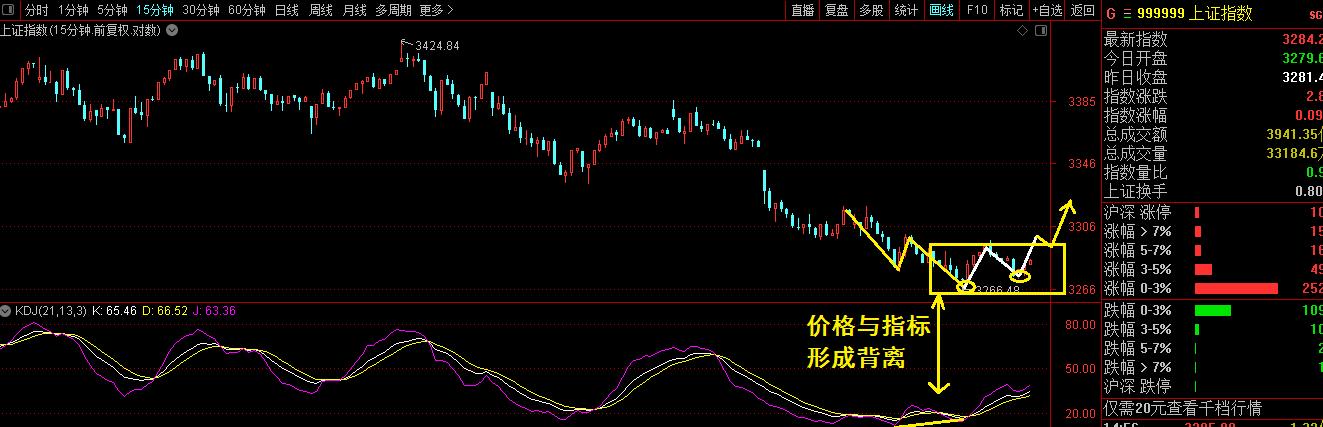
Task: Select the 跌幅 5-7% row
Action: (x=1212, y=348)
